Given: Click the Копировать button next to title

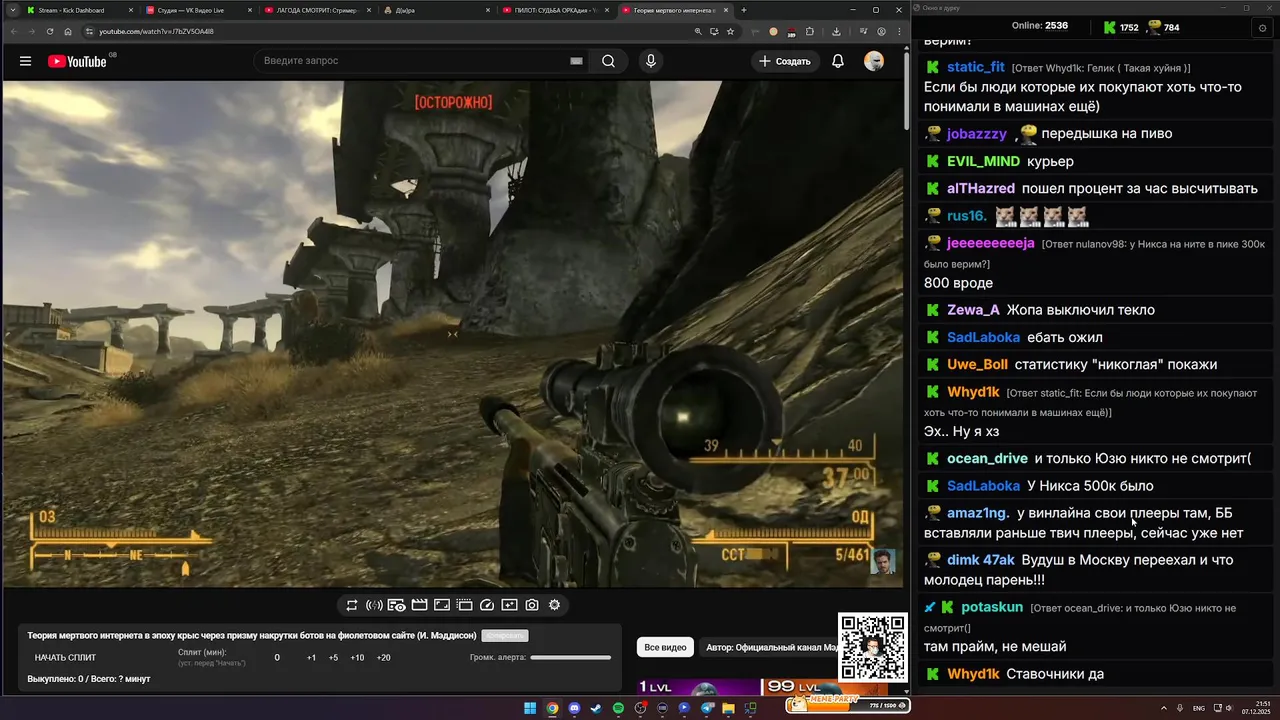Looking at the screenshot, I should pyautogui.click(x=504, y=635).
